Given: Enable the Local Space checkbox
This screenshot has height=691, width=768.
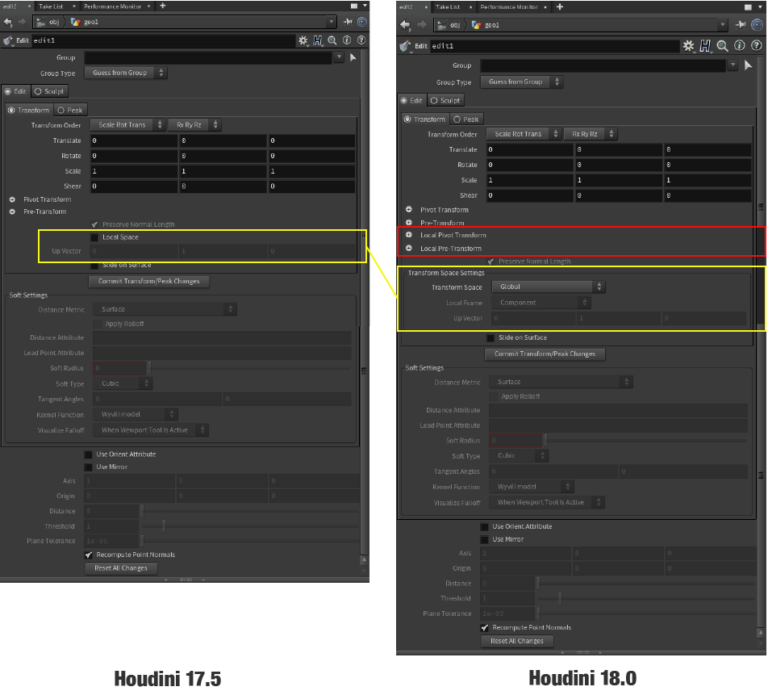Looking at the screenshot, I should coord(95,238).
